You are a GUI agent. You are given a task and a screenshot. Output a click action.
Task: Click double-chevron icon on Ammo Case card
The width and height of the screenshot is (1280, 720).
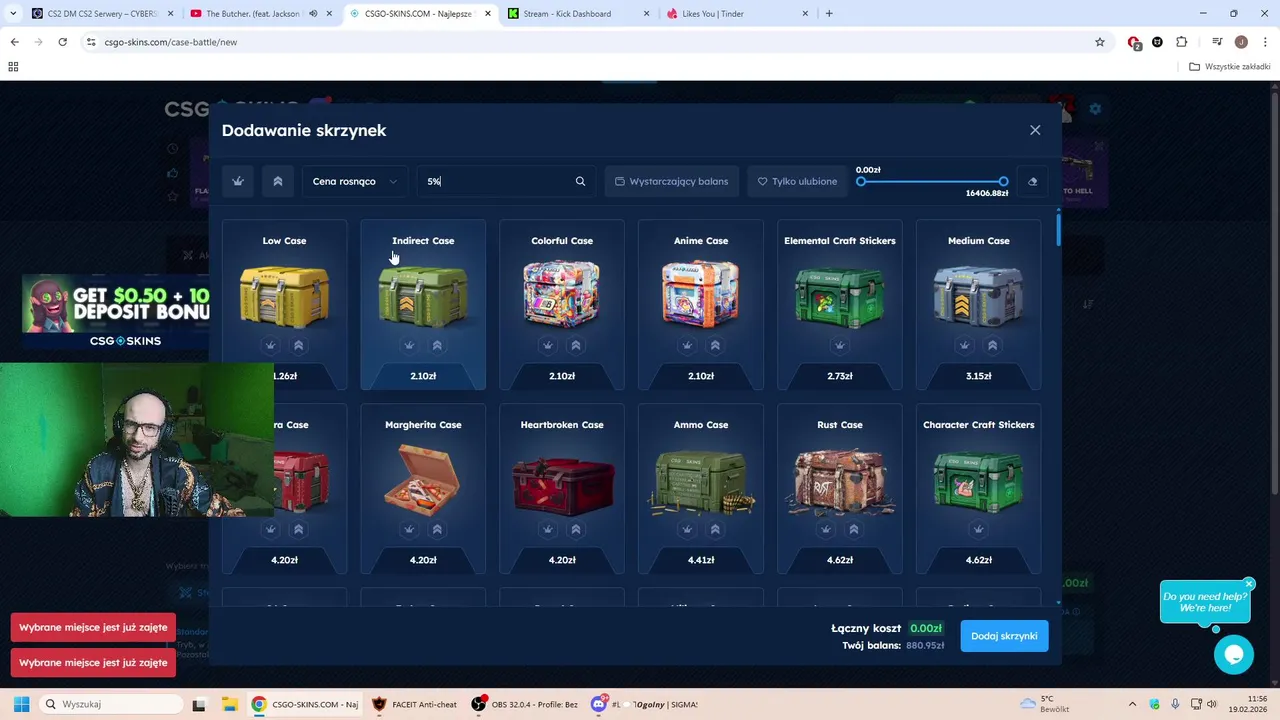[x=715, y=529]
